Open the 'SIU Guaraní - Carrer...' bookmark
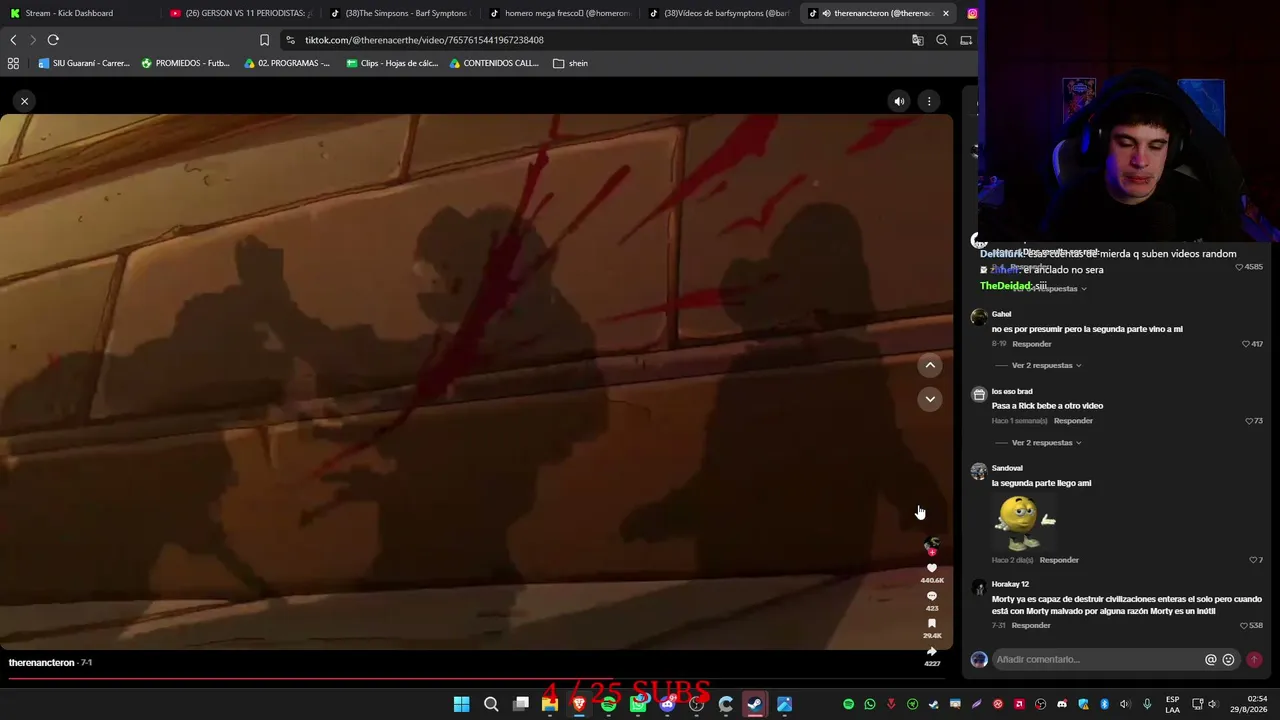 84,63
